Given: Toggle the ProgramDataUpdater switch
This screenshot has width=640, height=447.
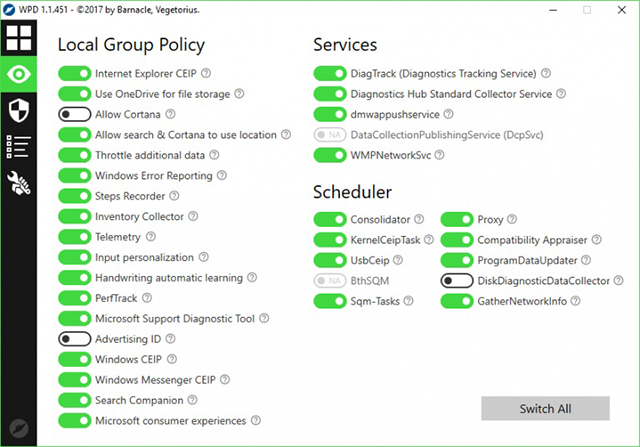Looking at the screenshot, I should pyautogui.click(x=457, y=260).
